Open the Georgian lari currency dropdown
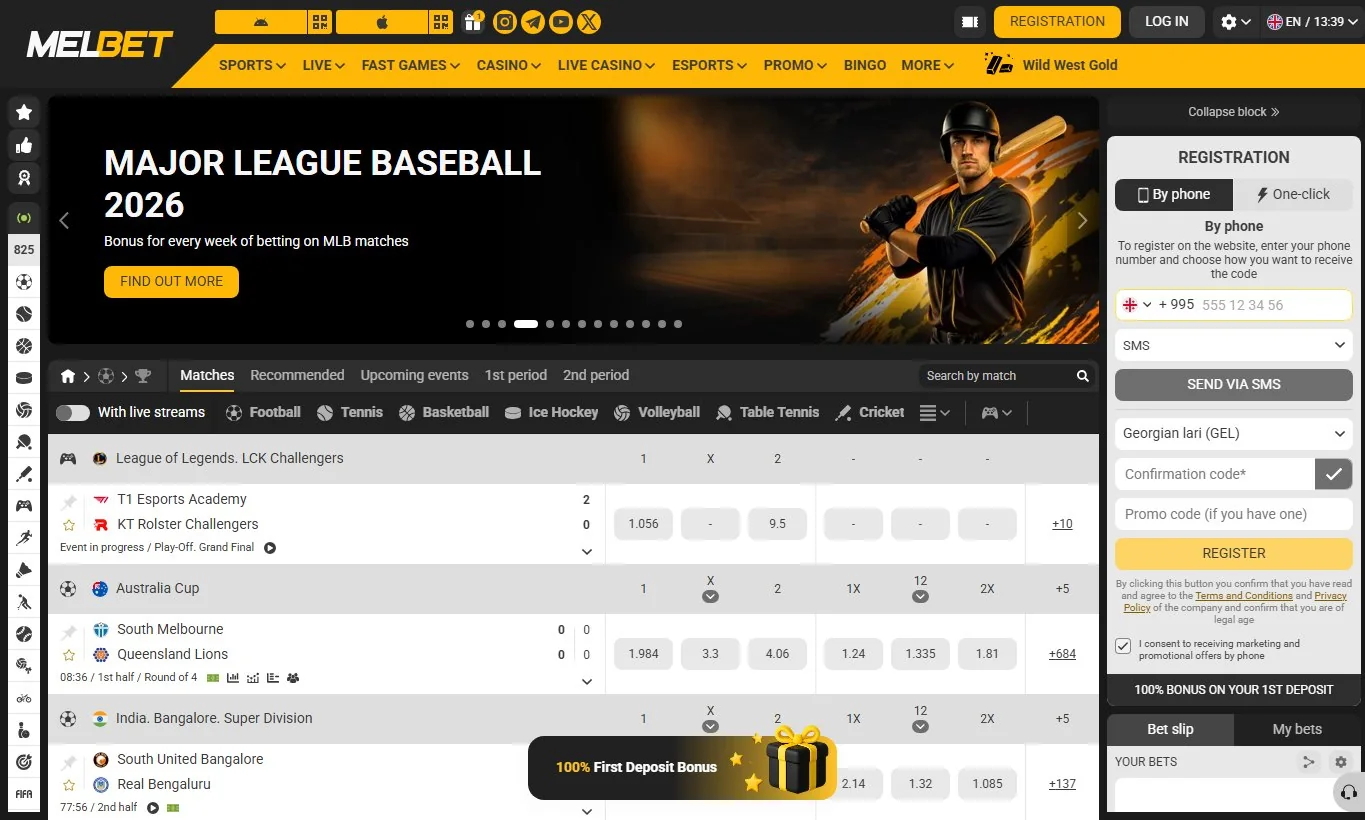 point(1234,434)
